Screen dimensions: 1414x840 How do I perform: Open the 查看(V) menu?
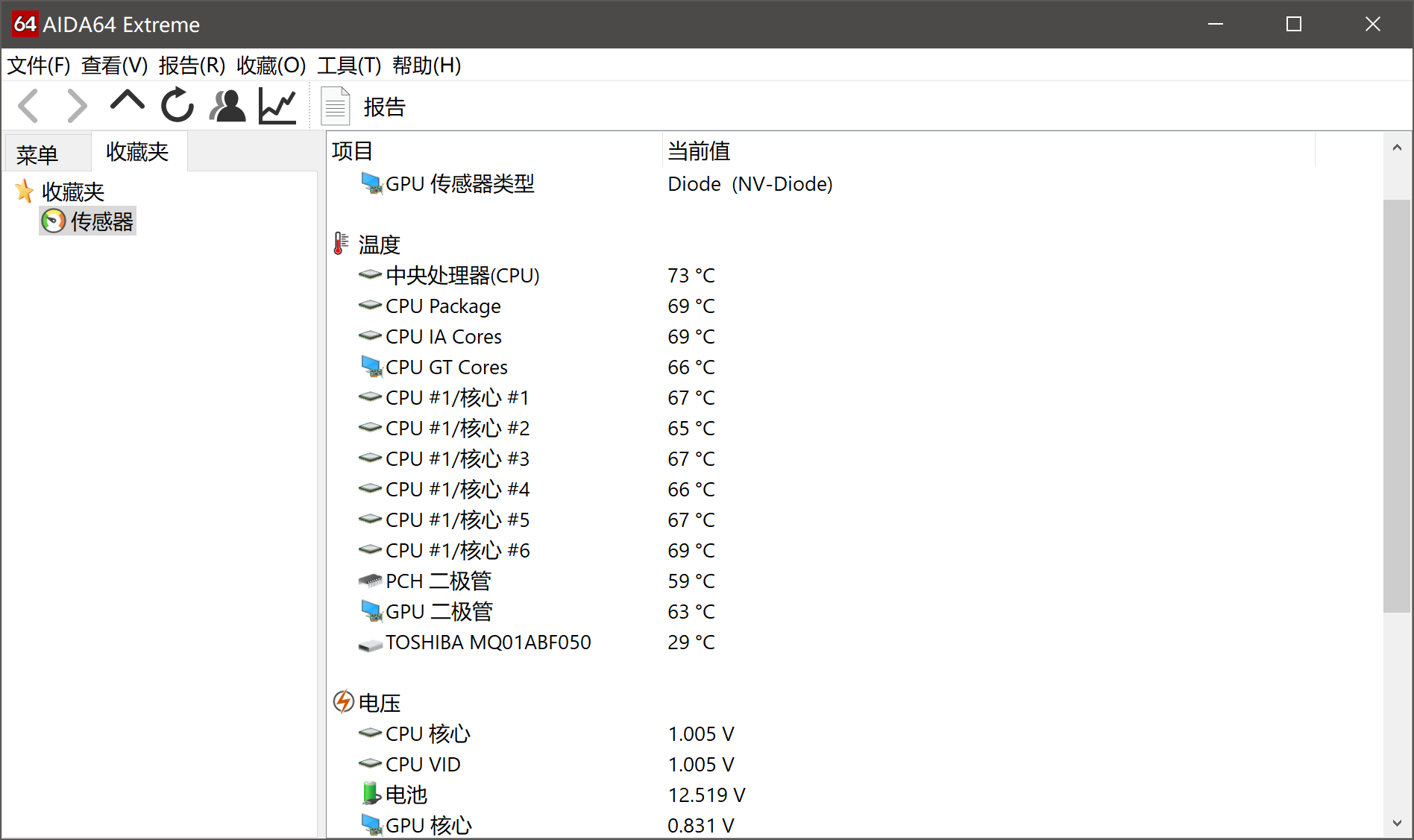(x=115, y=66)
